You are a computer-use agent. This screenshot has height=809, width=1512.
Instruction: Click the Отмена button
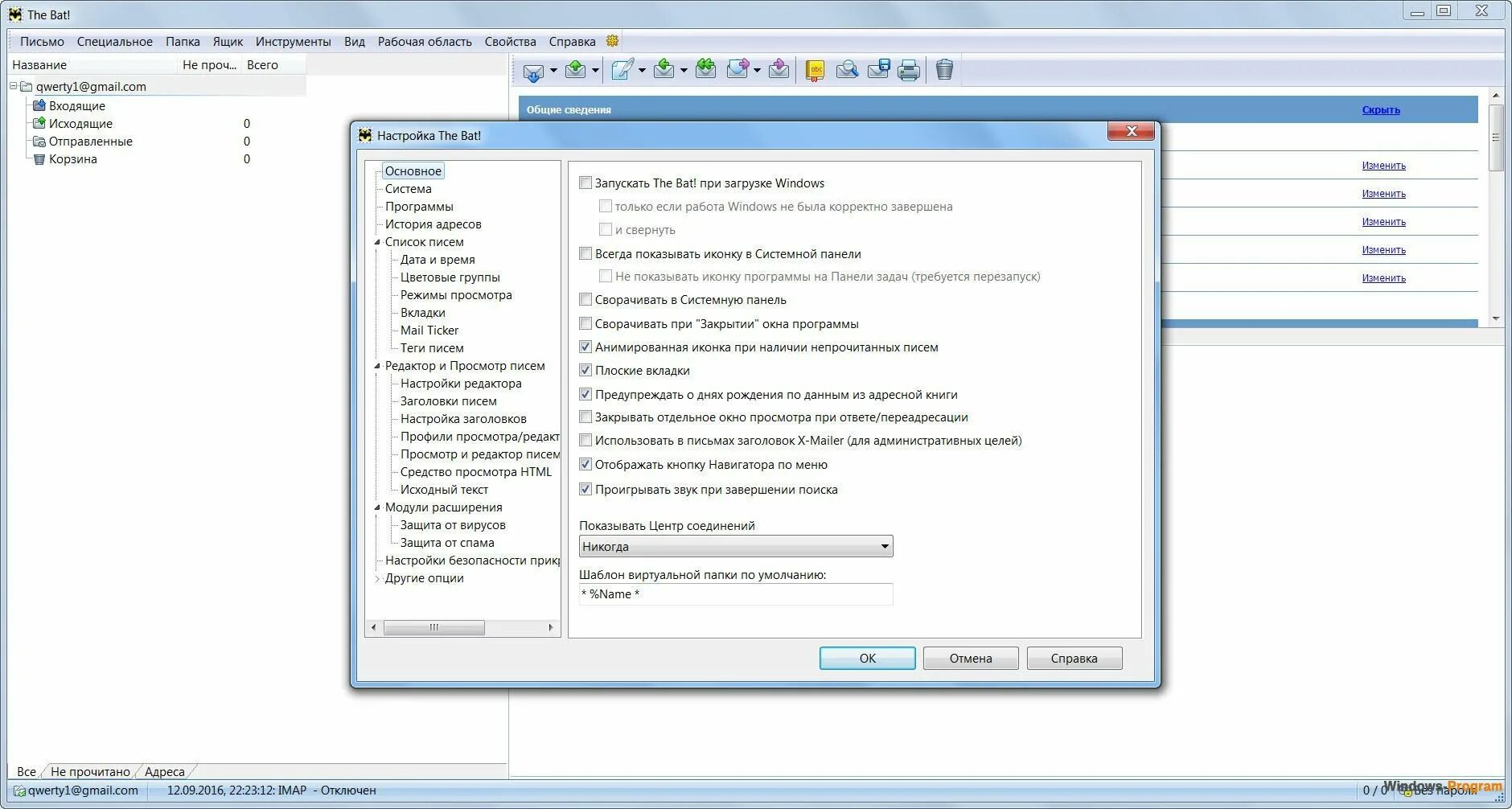(971, 658)
